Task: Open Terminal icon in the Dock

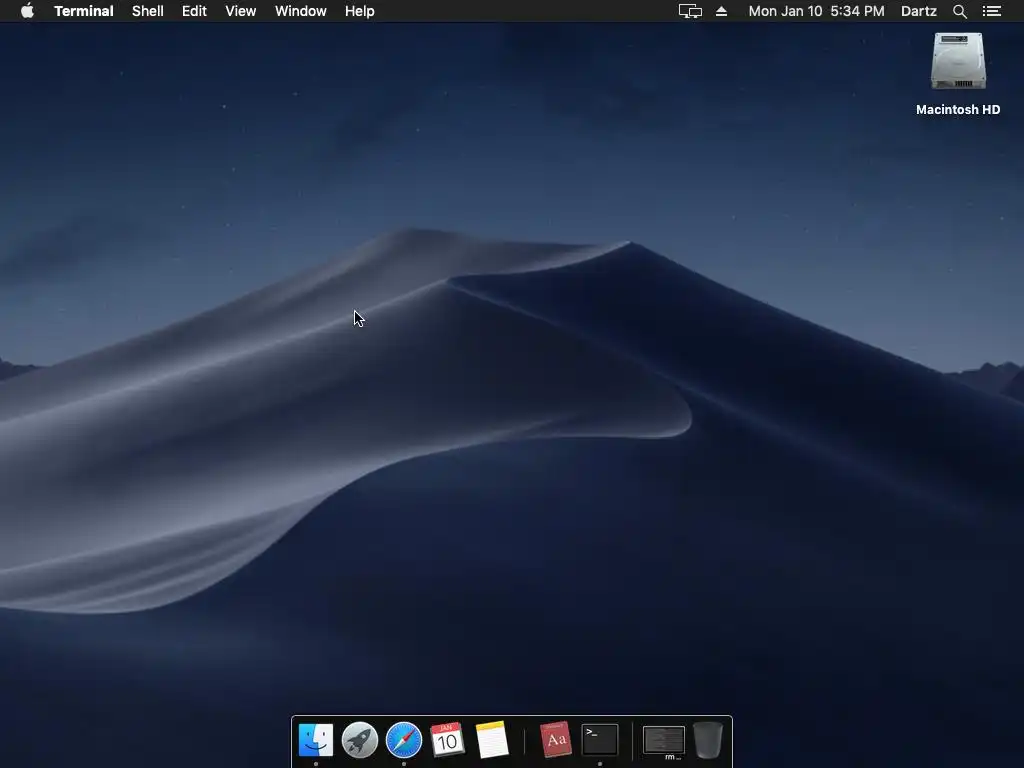Action: point(600,740)
